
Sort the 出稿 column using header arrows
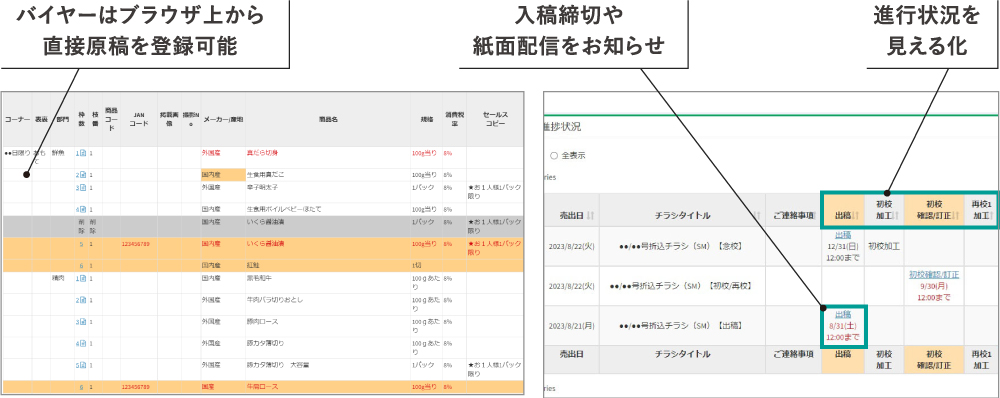coord(854,216)
